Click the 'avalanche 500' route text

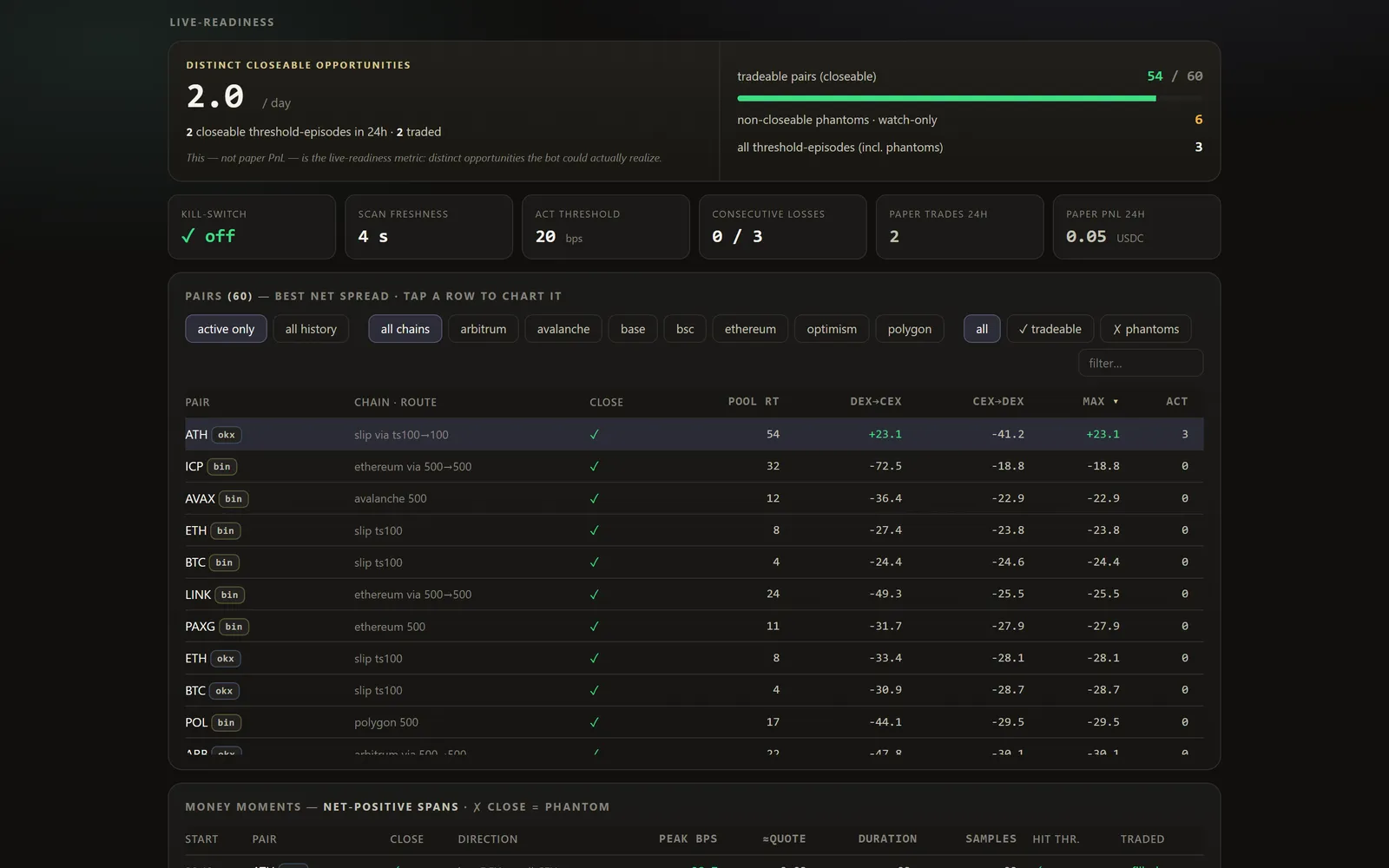[390, 499]
